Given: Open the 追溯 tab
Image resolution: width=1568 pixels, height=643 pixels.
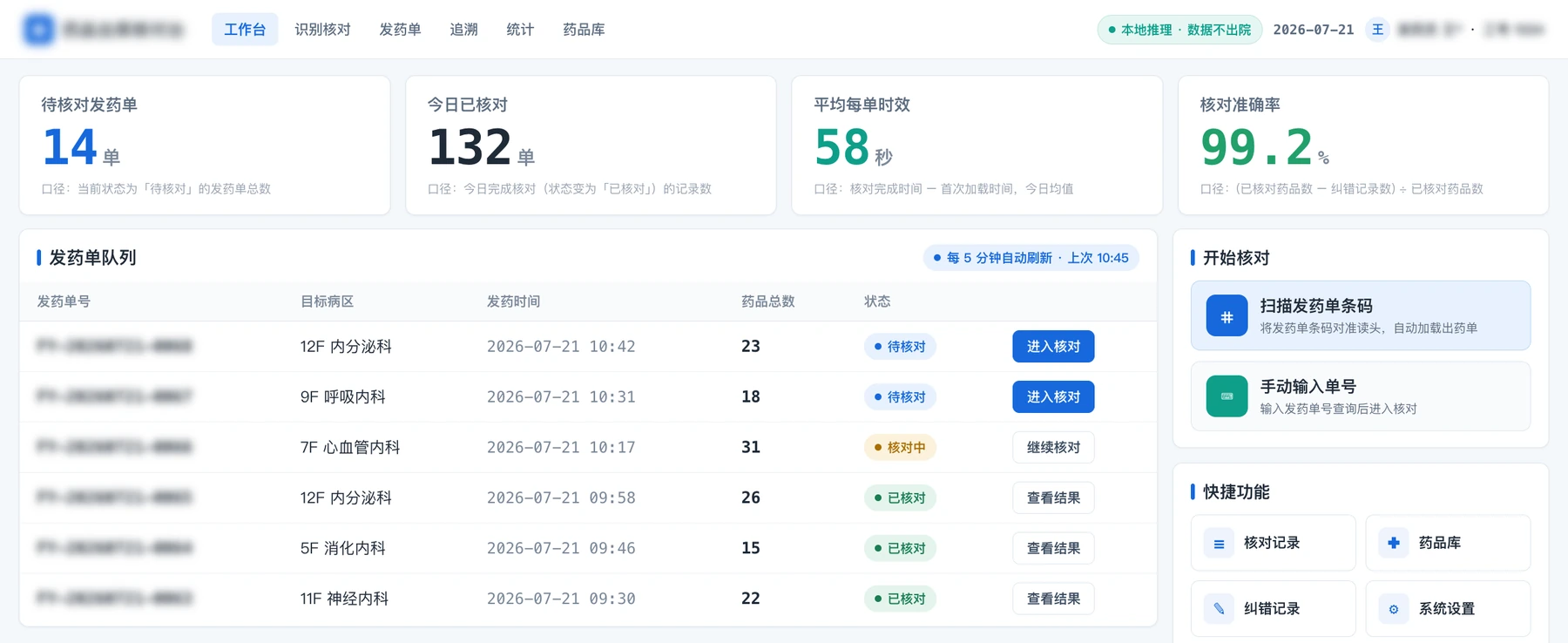Looking at the screenshot, I should tap(463, 30).
